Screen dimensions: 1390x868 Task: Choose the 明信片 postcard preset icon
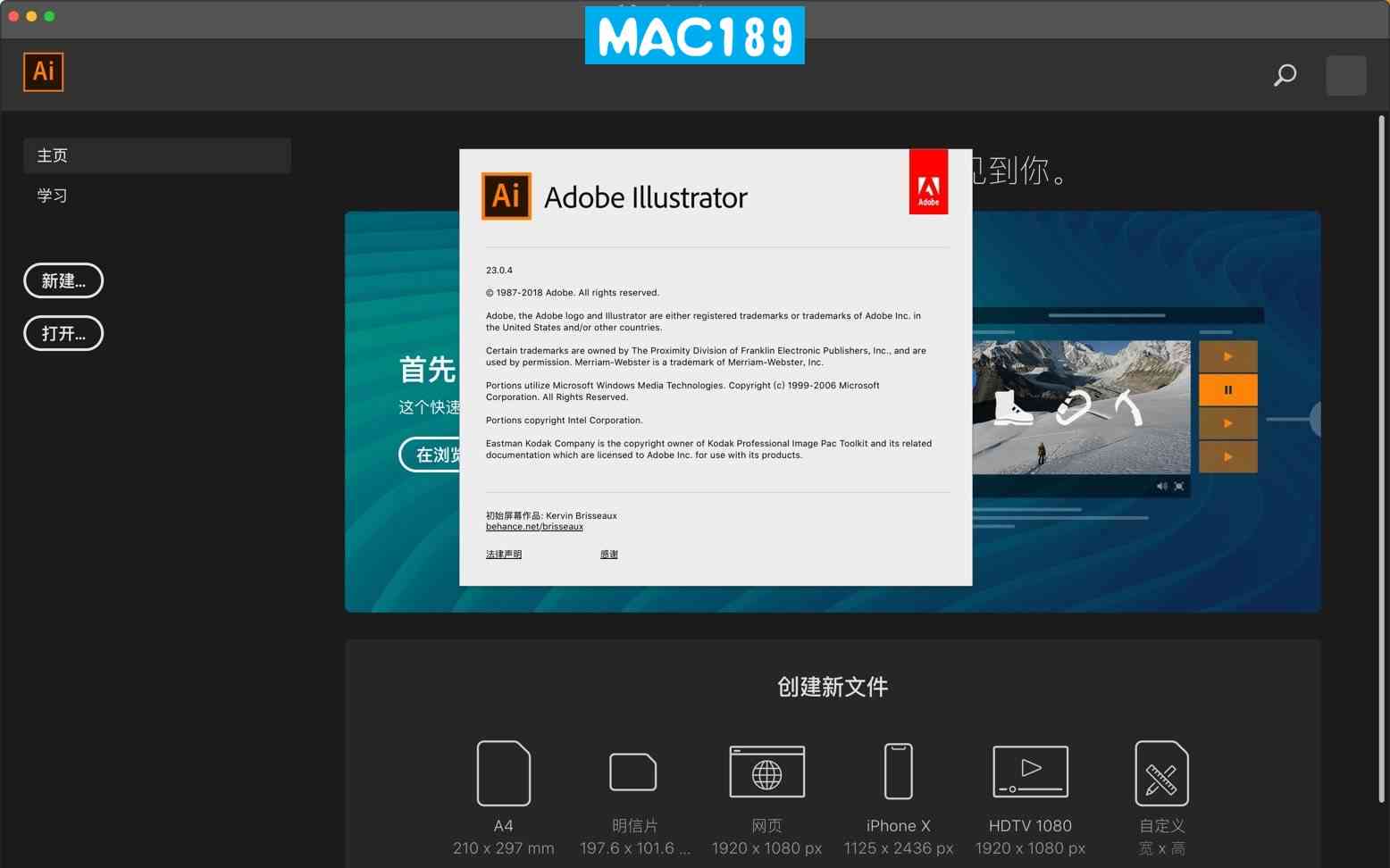click(x=633, y=772)
